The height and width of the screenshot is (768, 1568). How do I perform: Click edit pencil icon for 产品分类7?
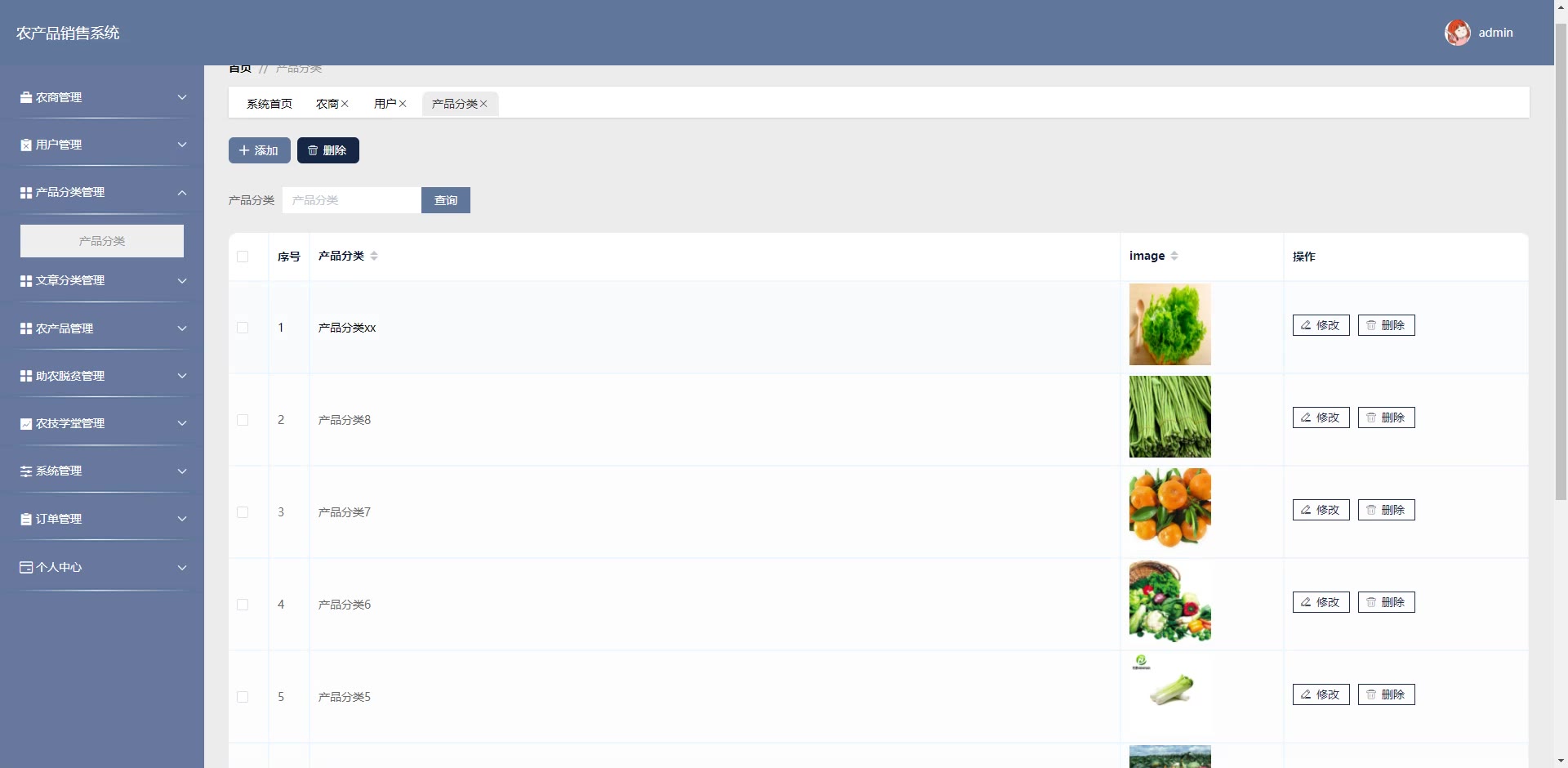[1306, 510]
